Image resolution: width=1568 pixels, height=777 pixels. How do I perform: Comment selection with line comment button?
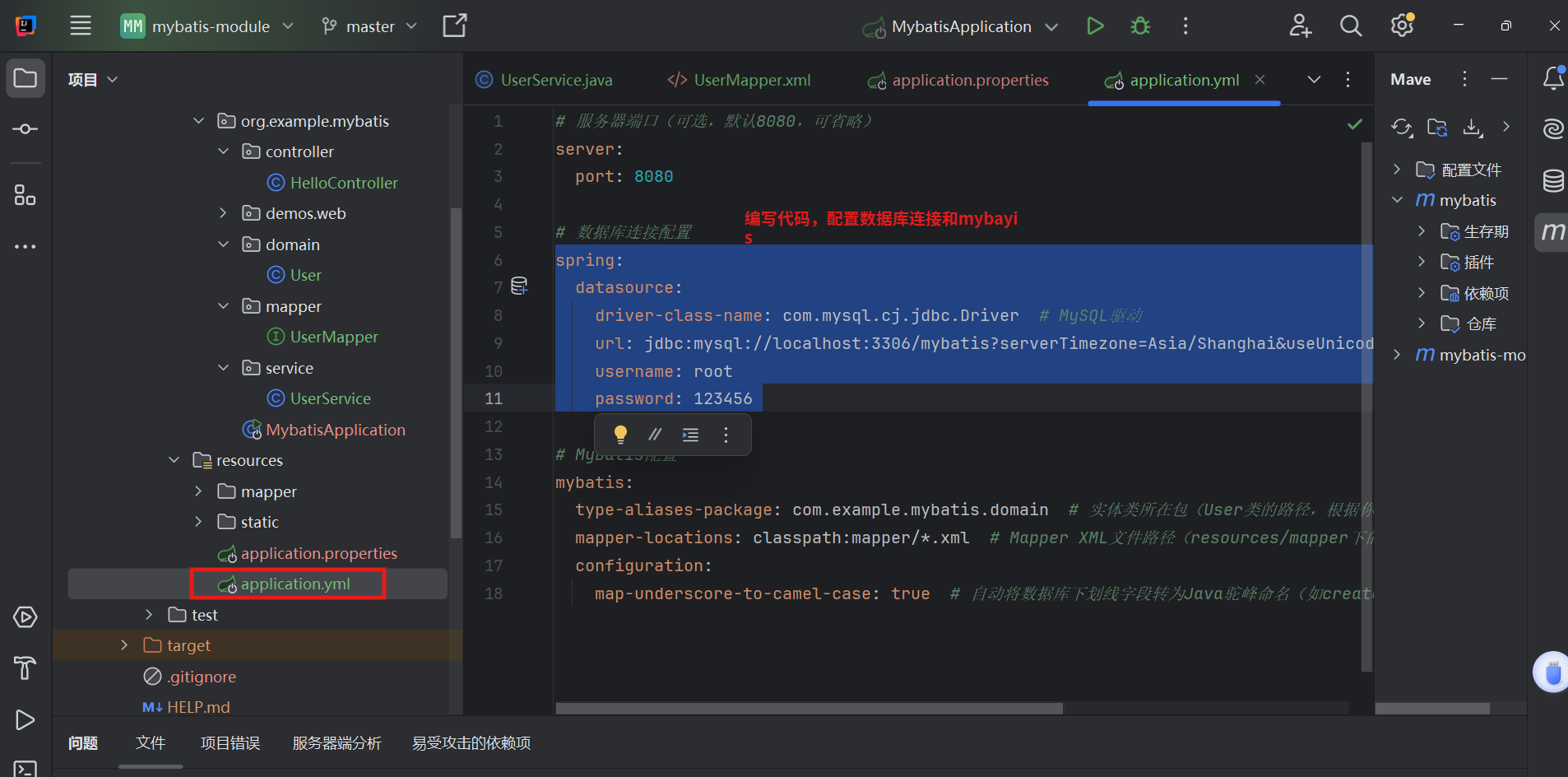tap(655, 435)
